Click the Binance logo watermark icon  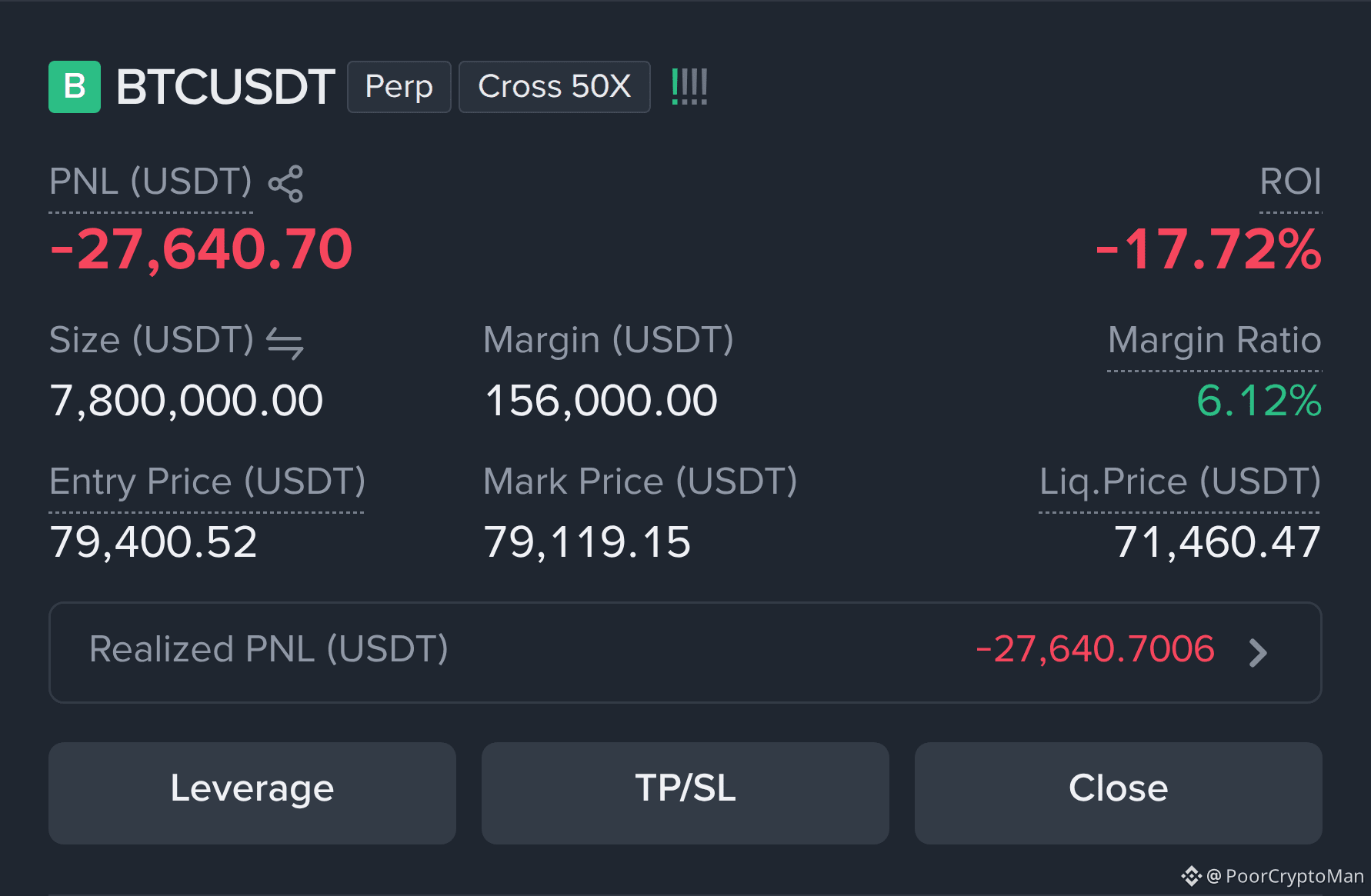pos(1191,876)
